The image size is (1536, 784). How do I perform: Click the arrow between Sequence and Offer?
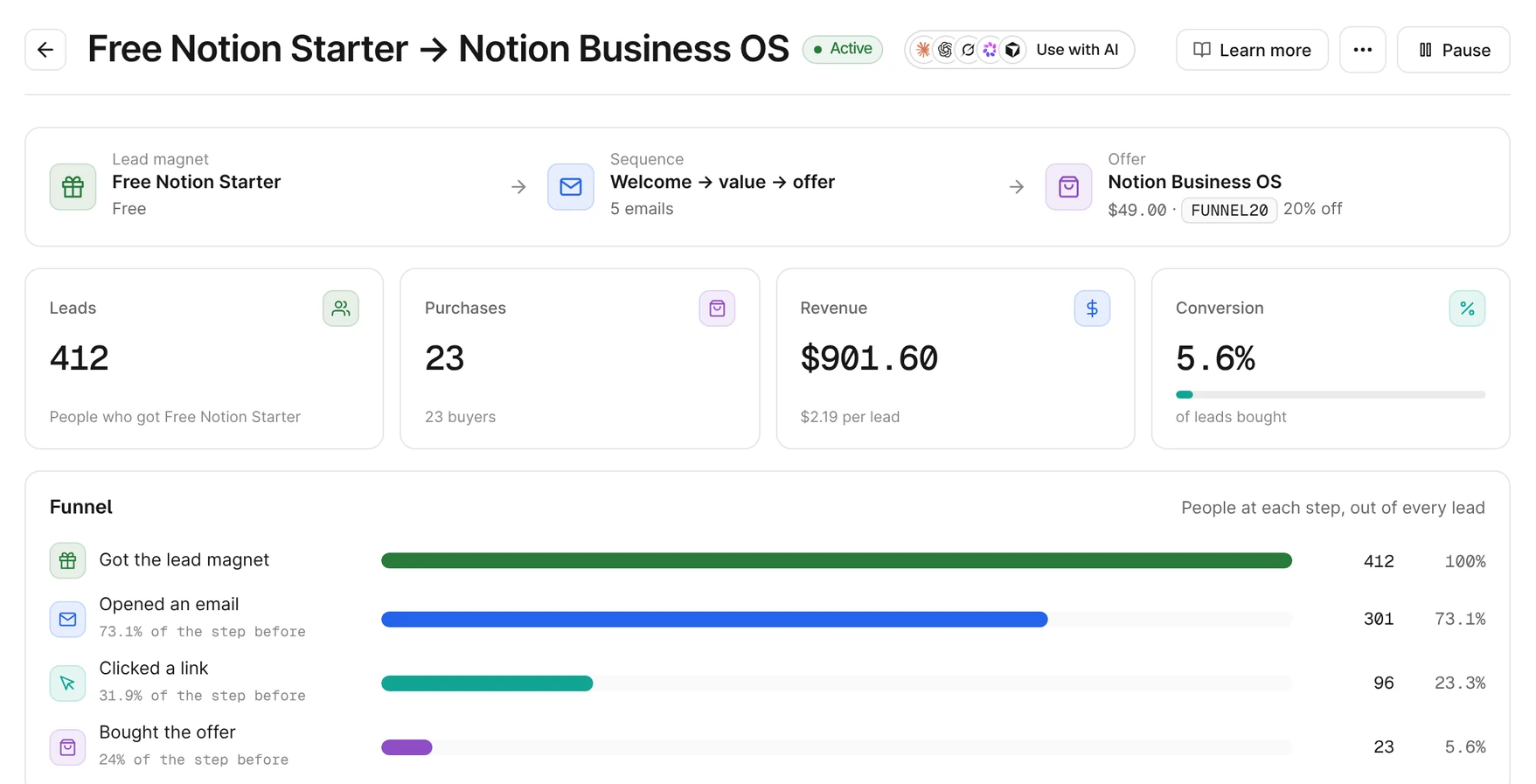click(x=1016, y=187)
